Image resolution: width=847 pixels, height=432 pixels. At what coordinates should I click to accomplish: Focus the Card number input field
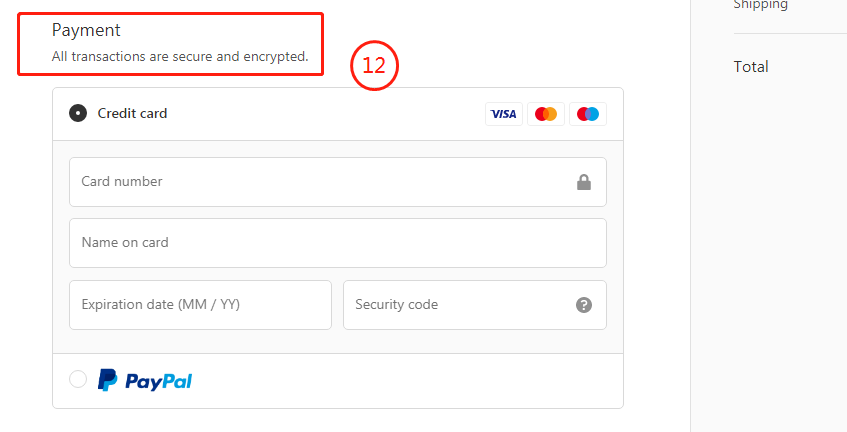coord(338,182)
